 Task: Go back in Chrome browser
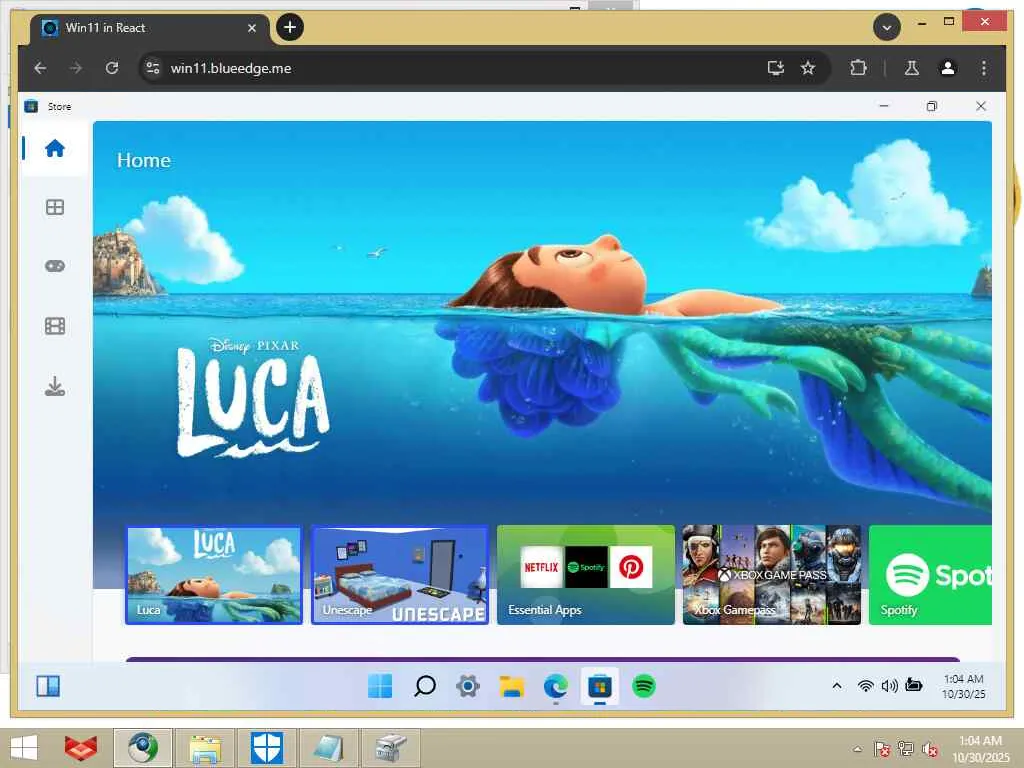[40, 68]
